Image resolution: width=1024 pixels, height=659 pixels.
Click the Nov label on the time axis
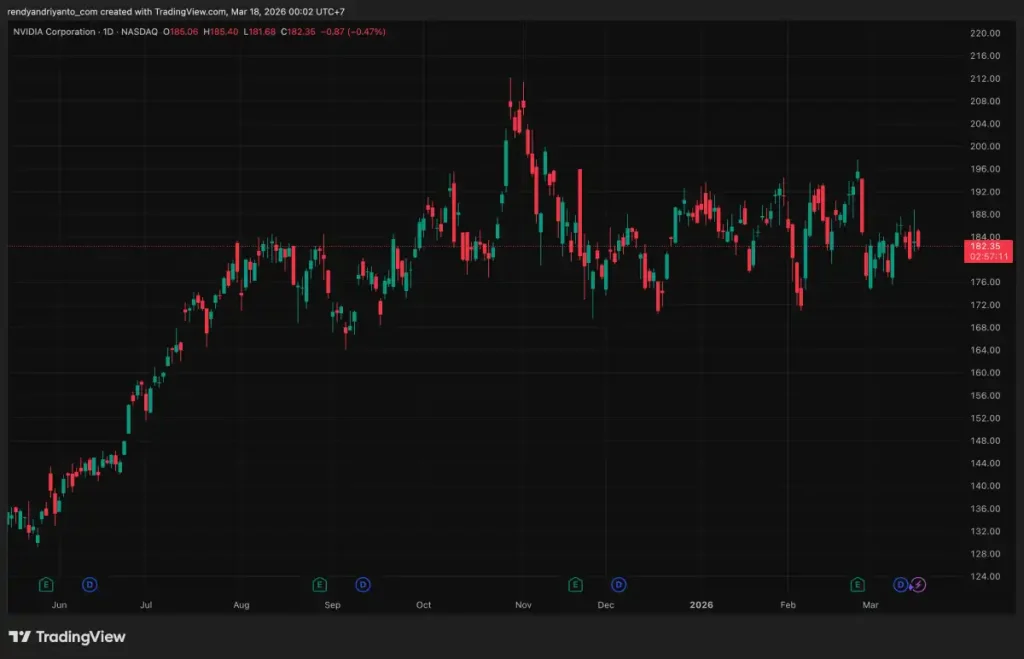(521, 605)
